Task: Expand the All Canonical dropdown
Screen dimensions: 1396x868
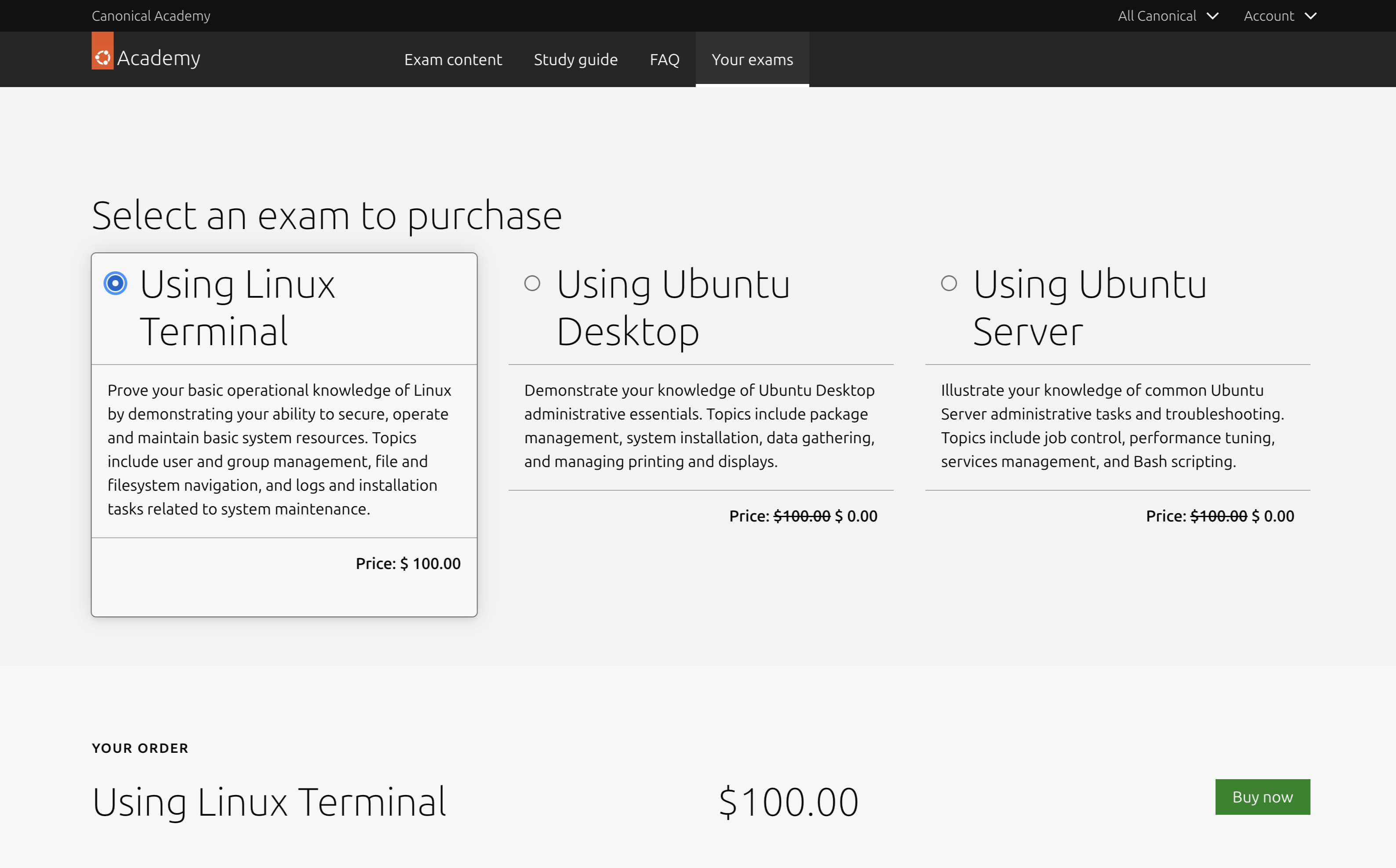Action: pyautogui.click(x=1167, y=15)
